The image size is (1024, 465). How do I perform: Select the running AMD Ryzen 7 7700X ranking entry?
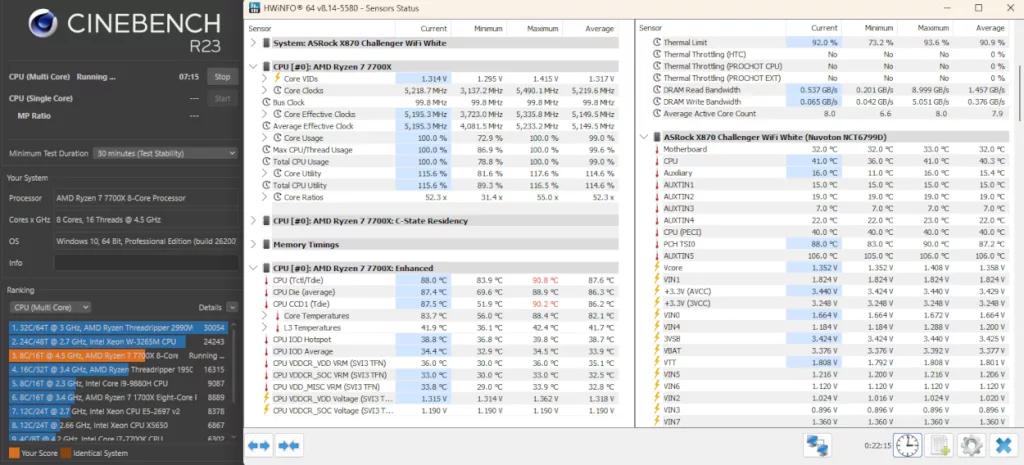(x=118, y=356)
